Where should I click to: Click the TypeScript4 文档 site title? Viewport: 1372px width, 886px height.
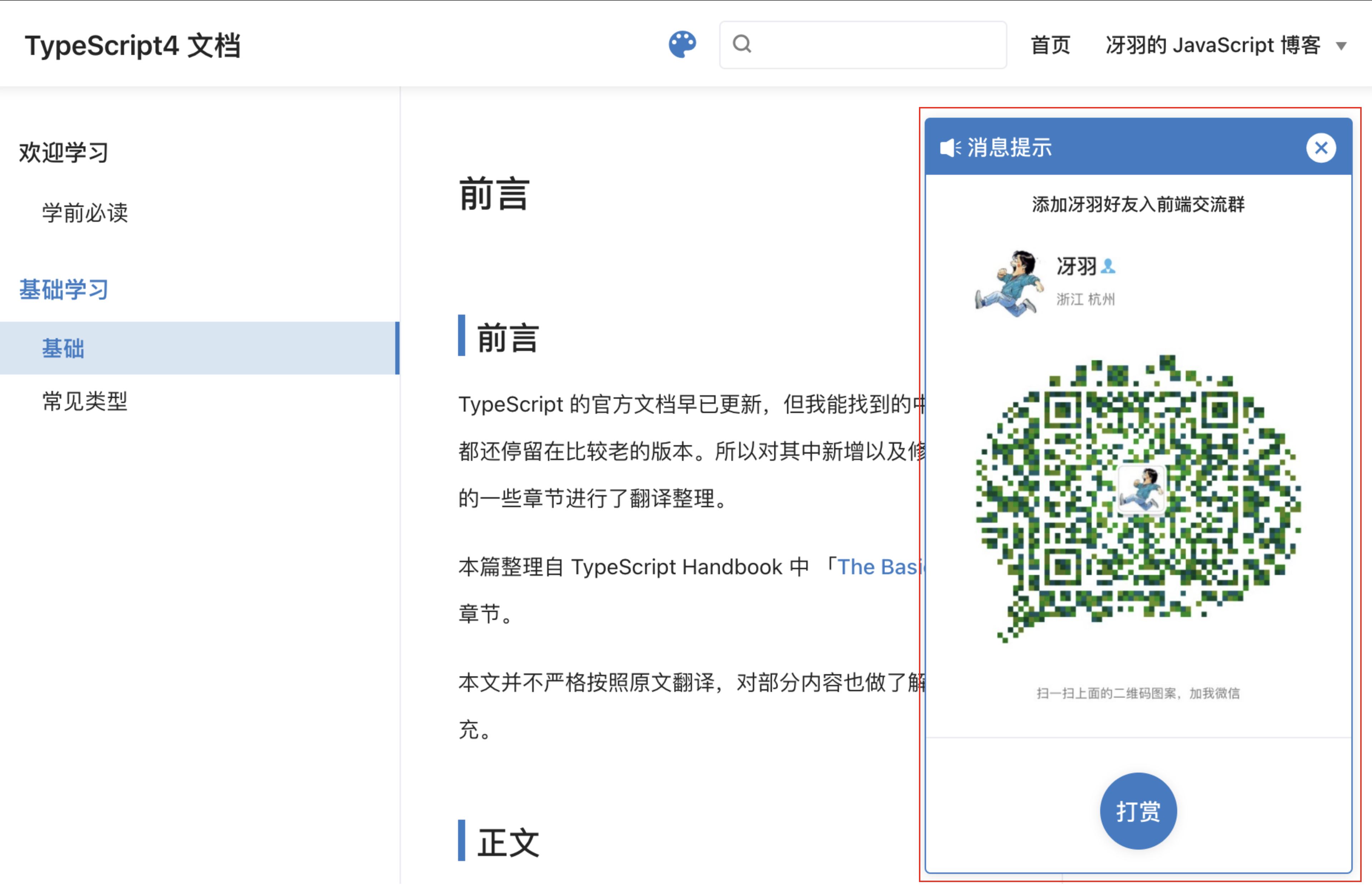tap(133, 45)
